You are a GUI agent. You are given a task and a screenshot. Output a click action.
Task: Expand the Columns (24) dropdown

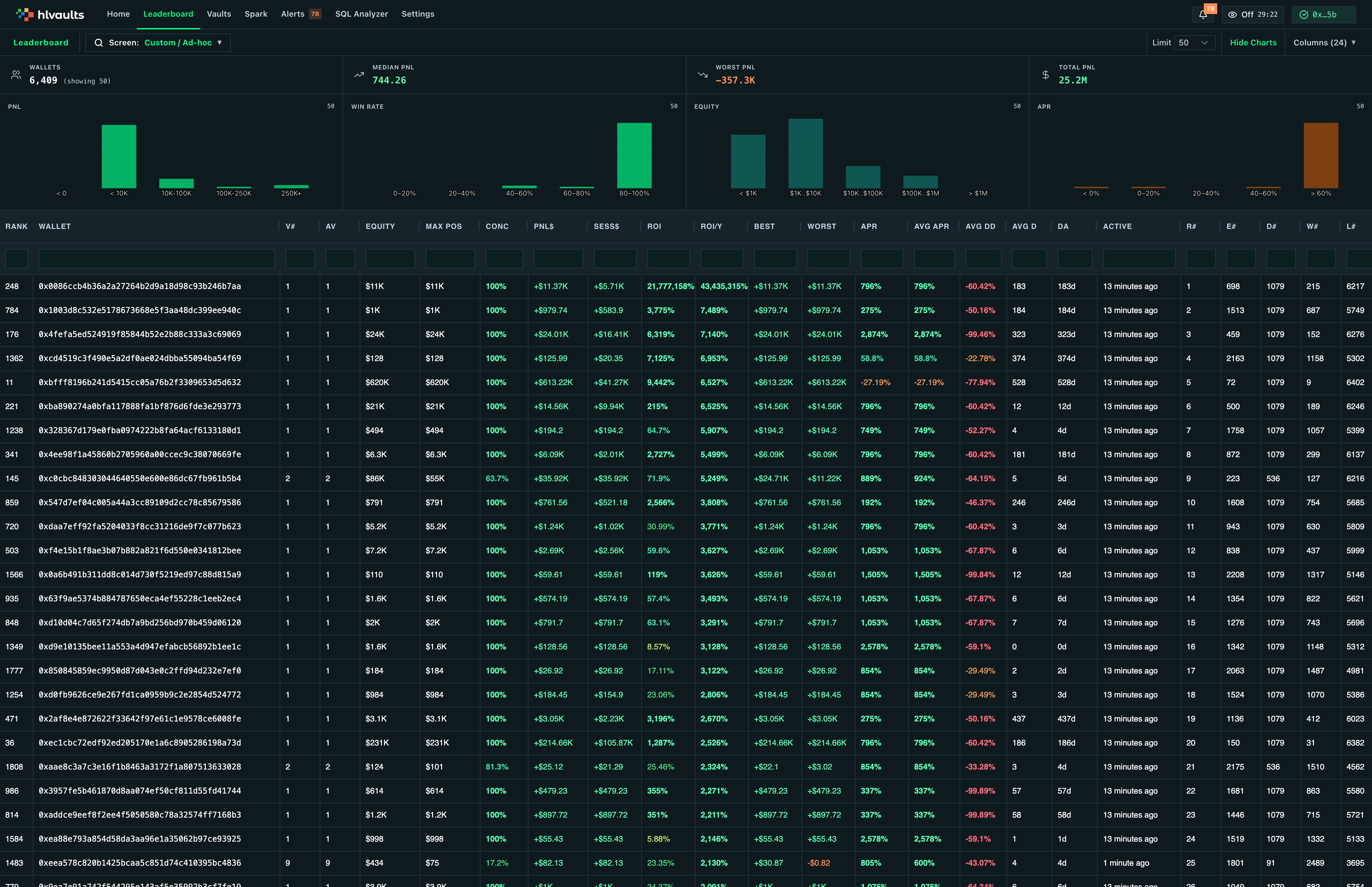(1324, 43)
